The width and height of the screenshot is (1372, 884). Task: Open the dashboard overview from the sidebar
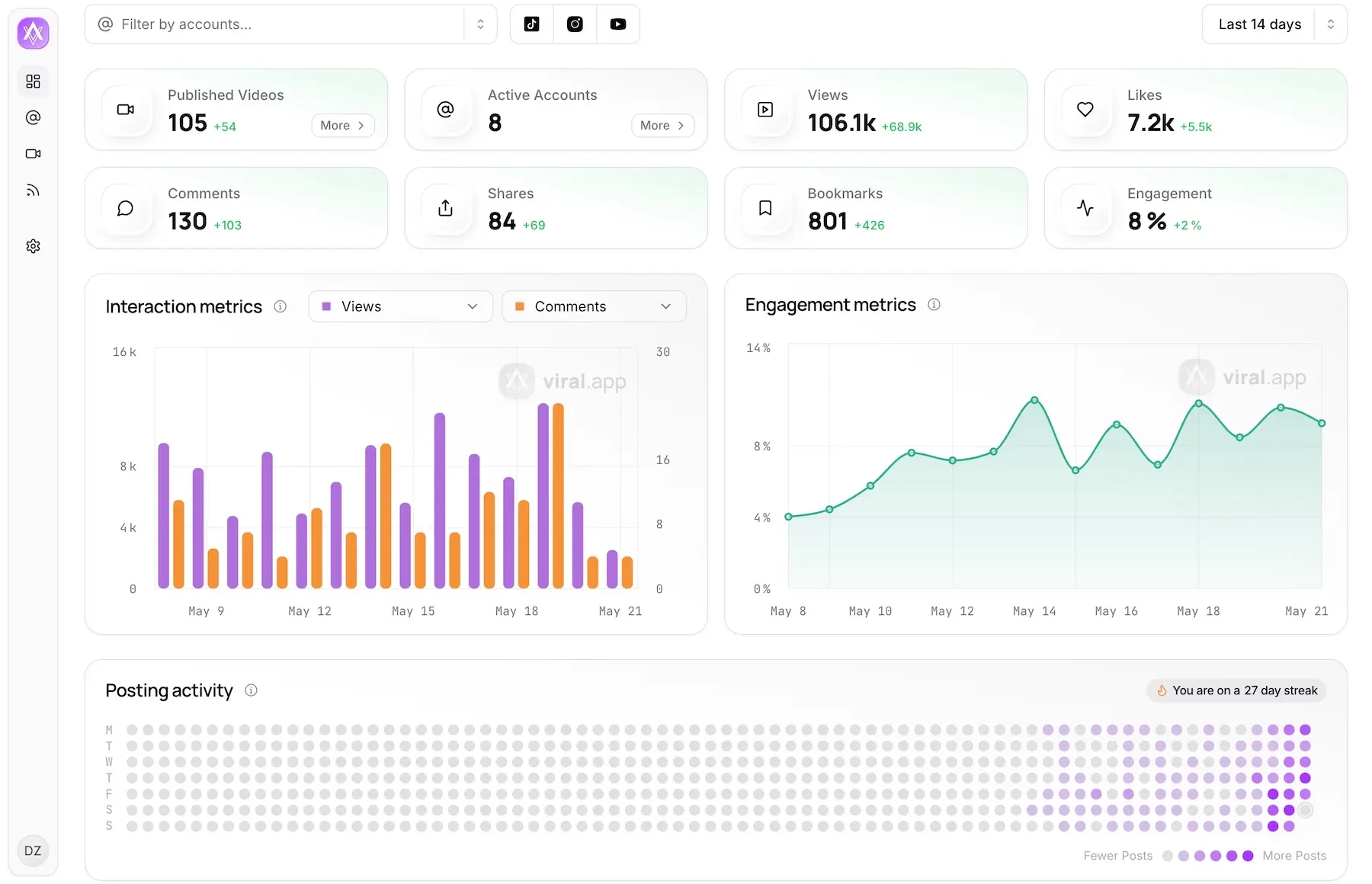click(x=33, y=82)
